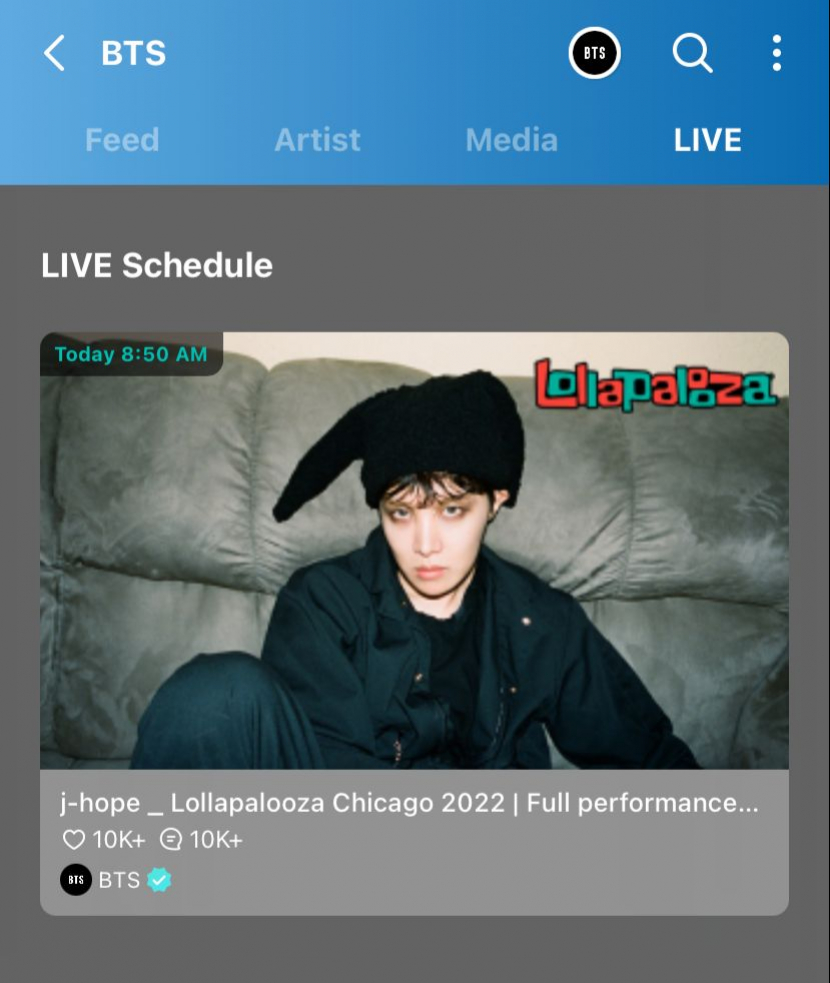Tap the LIVE Schedule heading
Screen dimensions: 830x983
[157, 265]
